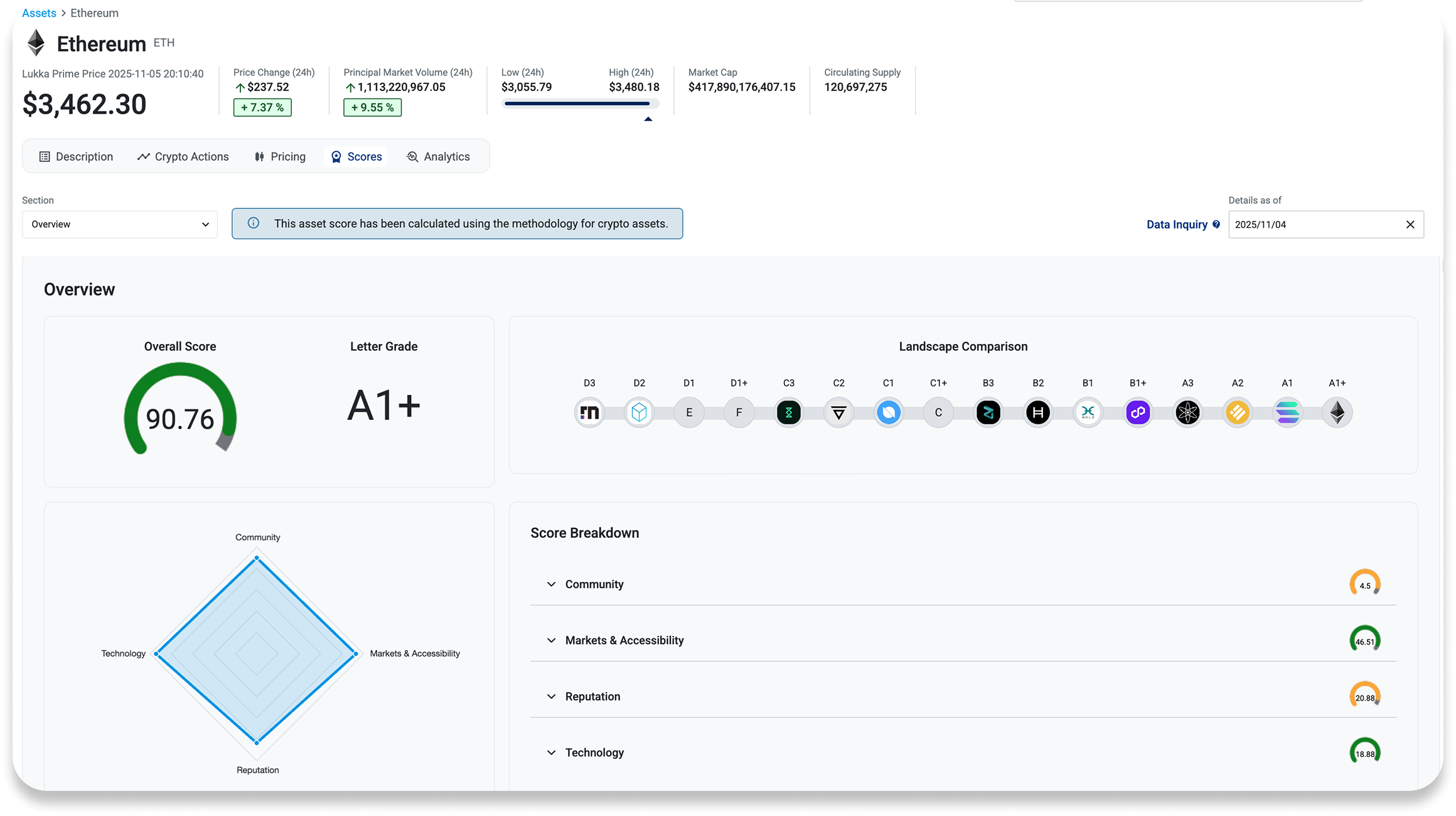Screen dimensions: 1456x816
Task: Click the Overall Score 90.76 gauge
Action: (x=180, y=409)
